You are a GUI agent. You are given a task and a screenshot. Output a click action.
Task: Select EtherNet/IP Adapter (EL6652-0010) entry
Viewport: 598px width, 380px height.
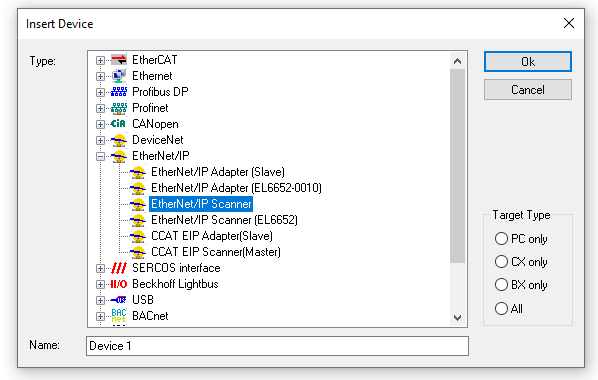click(236, 188)
